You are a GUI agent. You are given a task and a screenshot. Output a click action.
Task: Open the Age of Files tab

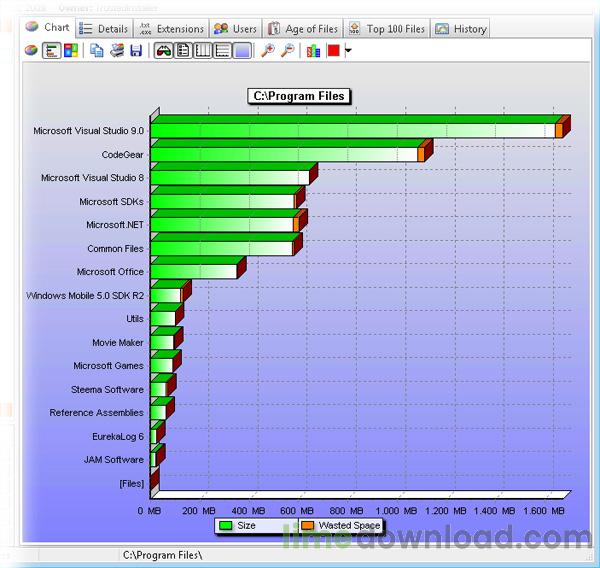click(303, 29)
